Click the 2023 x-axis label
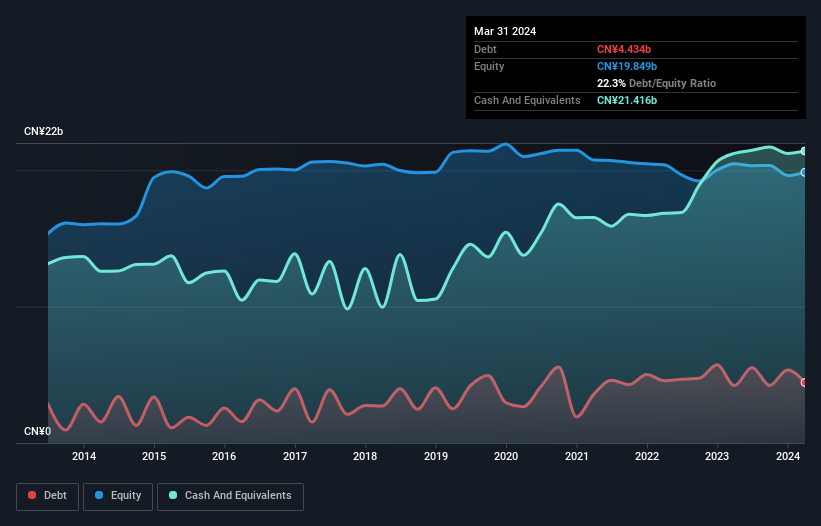 (717, 456)
